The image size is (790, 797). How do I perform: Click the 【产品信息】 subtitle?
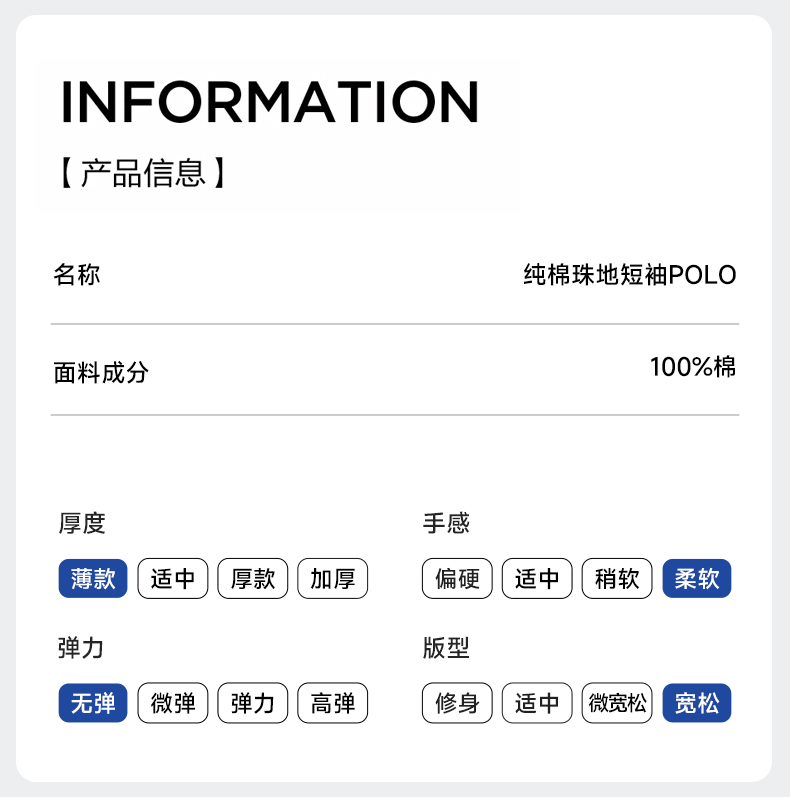142,173
